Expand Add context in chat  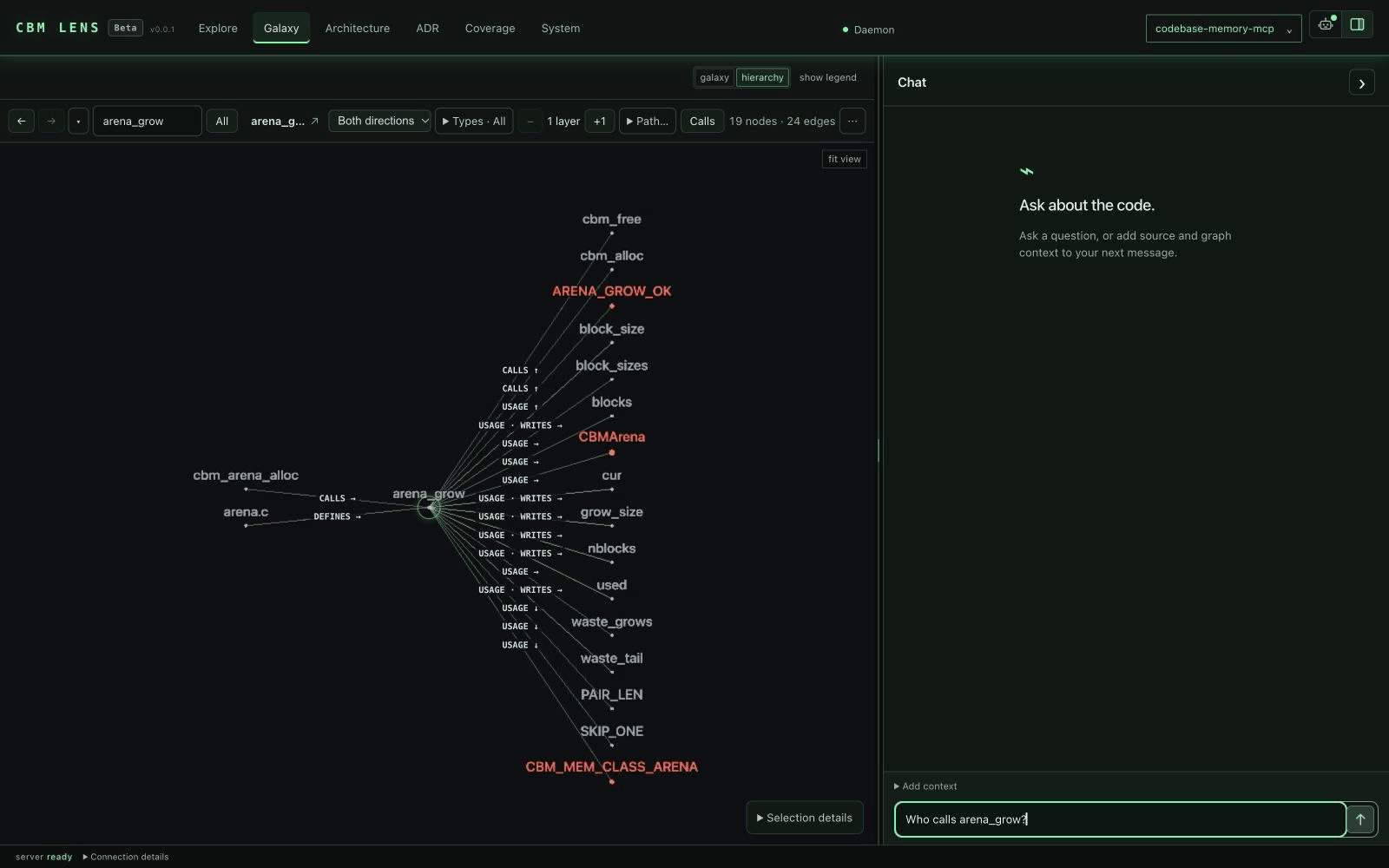click(925, 786)
